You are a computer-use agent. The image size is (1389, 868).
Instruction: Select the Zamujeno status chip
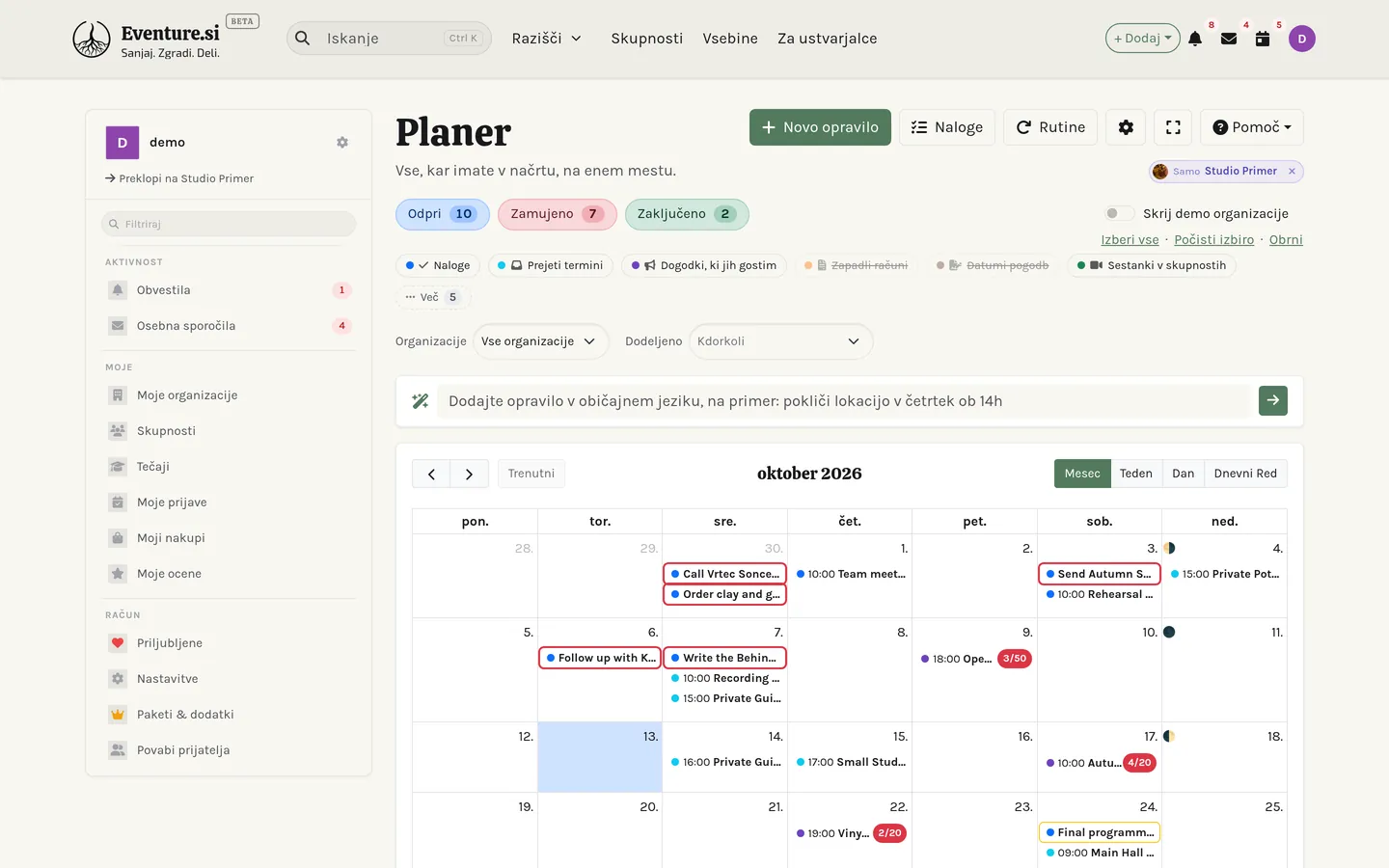(558, 214)
